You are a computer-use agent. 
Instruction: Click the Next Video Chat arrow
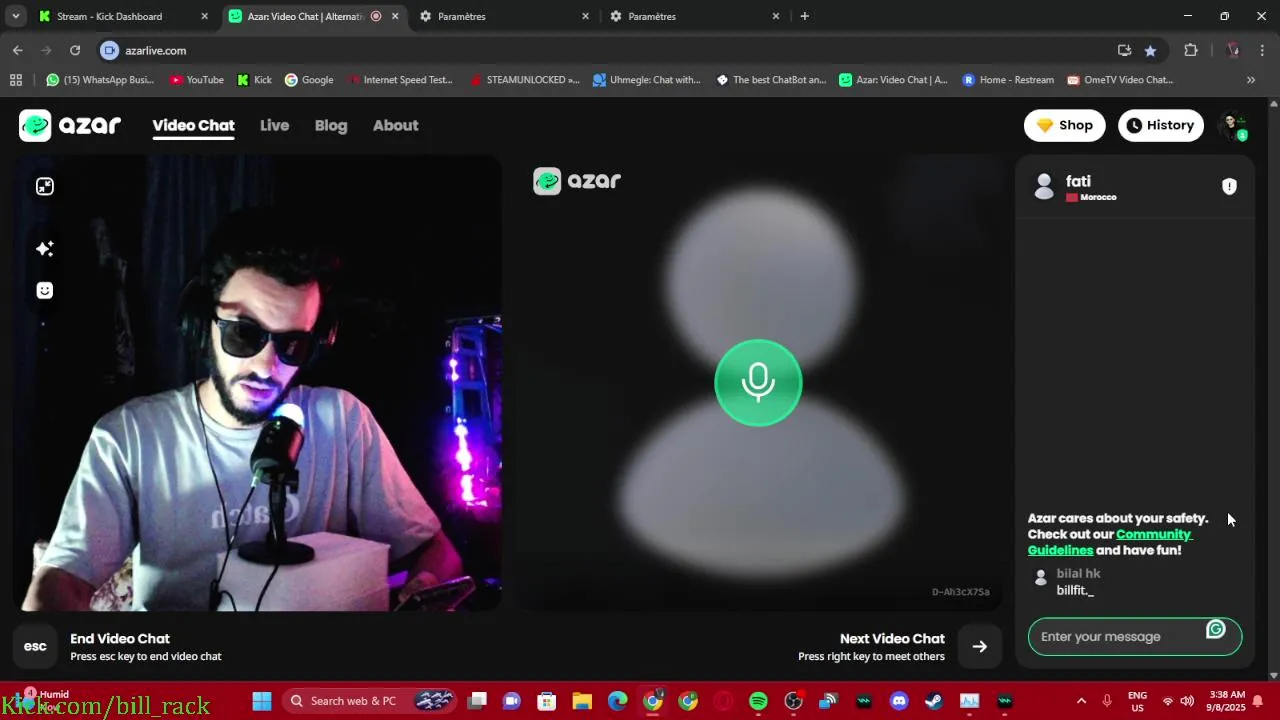tap(980, 646)
